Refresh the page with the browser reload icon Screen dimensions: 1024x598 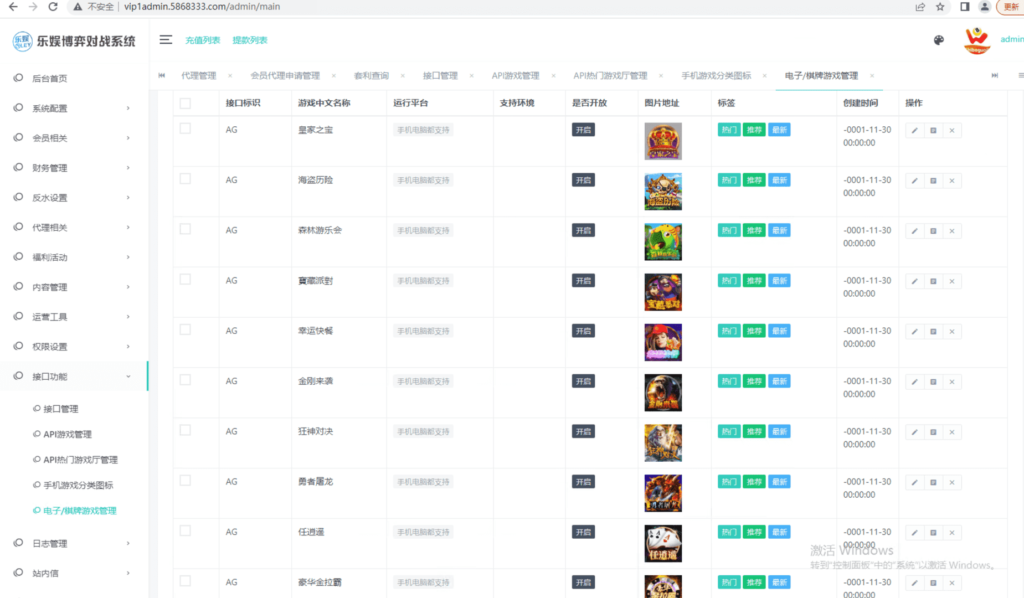[56, 6]
